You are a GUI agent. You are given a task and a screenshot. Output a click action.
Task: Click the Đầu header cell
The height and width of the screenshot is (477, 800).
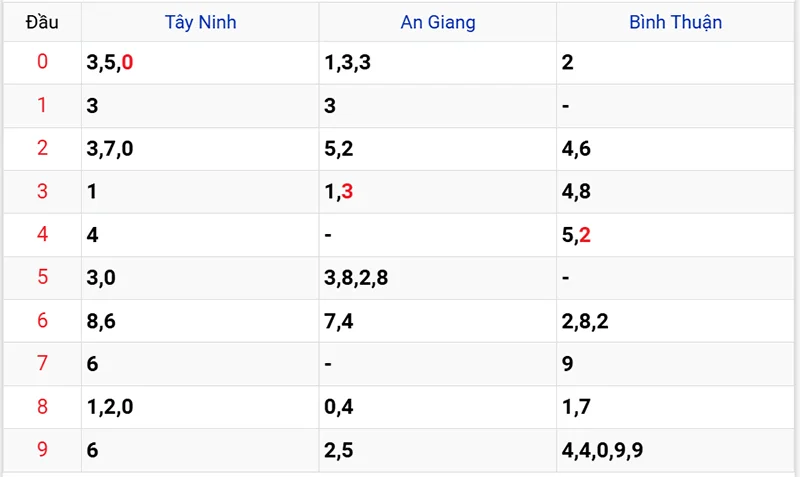pyautogui.click(x=42, y=22)
